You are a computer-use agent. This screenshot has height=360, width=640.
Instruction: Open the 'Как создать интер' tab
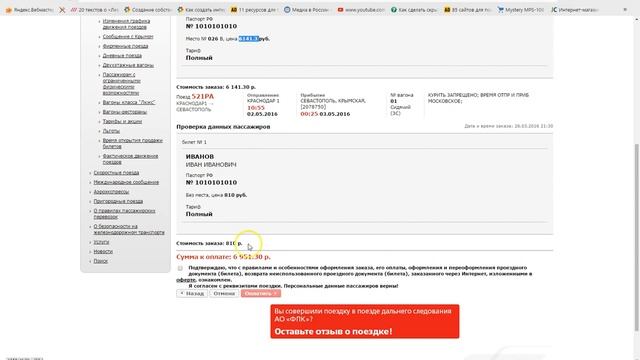[x=202, y=9]
